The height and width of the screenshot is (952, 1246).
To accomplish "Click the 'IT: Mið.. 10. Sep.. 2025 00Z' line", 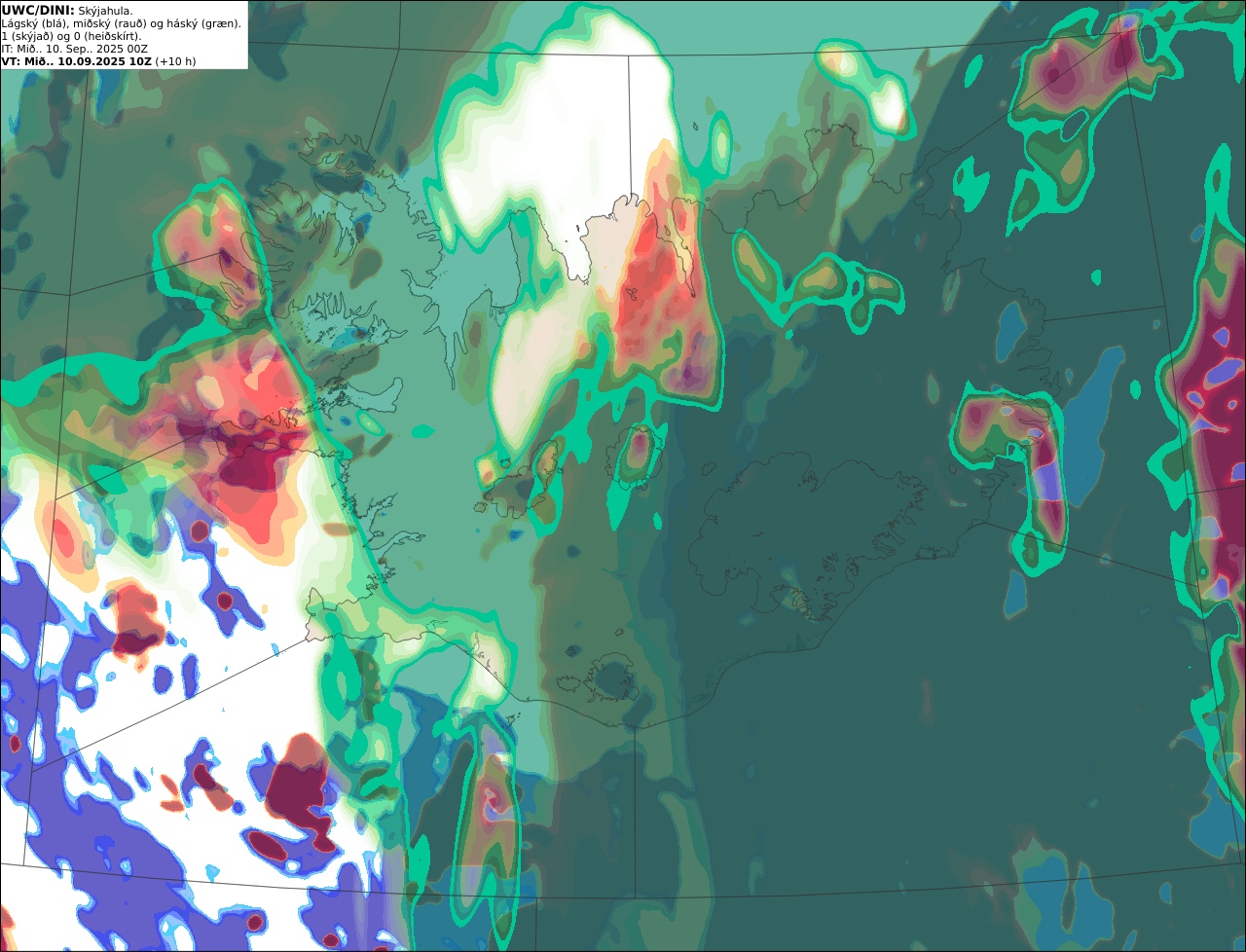I will point(74,49).
